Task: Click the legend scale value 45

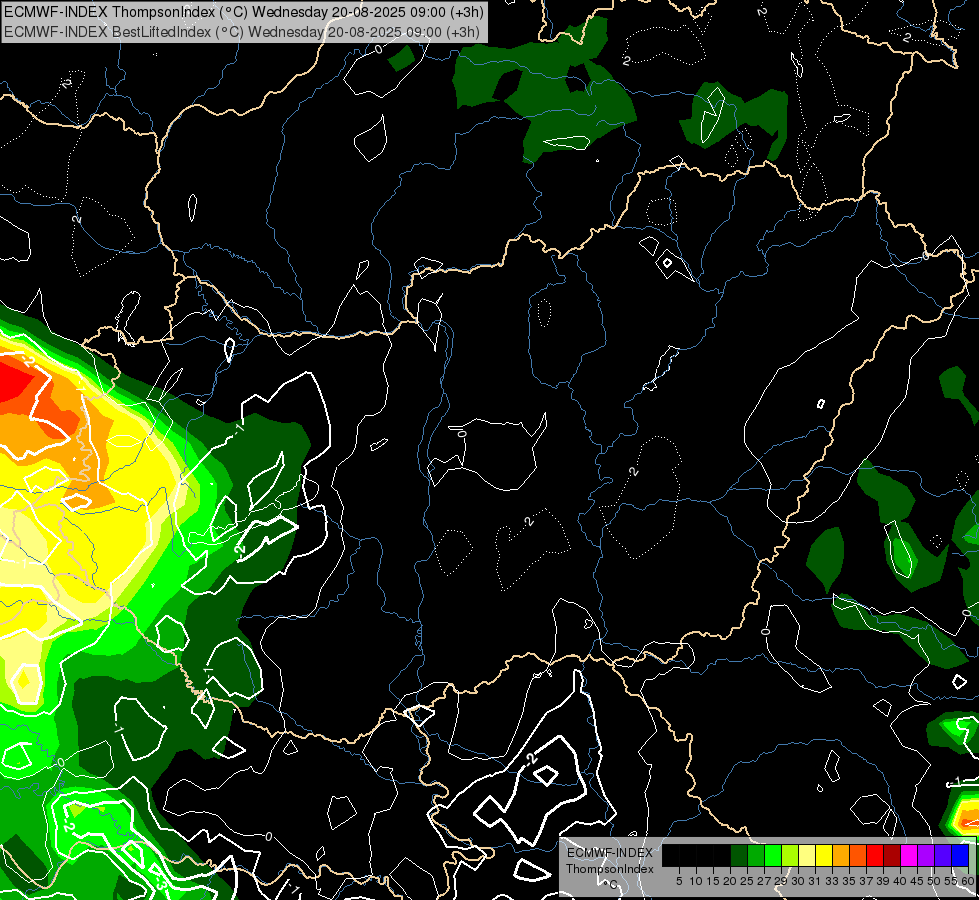Action: pyautogui.click(x=917, y=881)
